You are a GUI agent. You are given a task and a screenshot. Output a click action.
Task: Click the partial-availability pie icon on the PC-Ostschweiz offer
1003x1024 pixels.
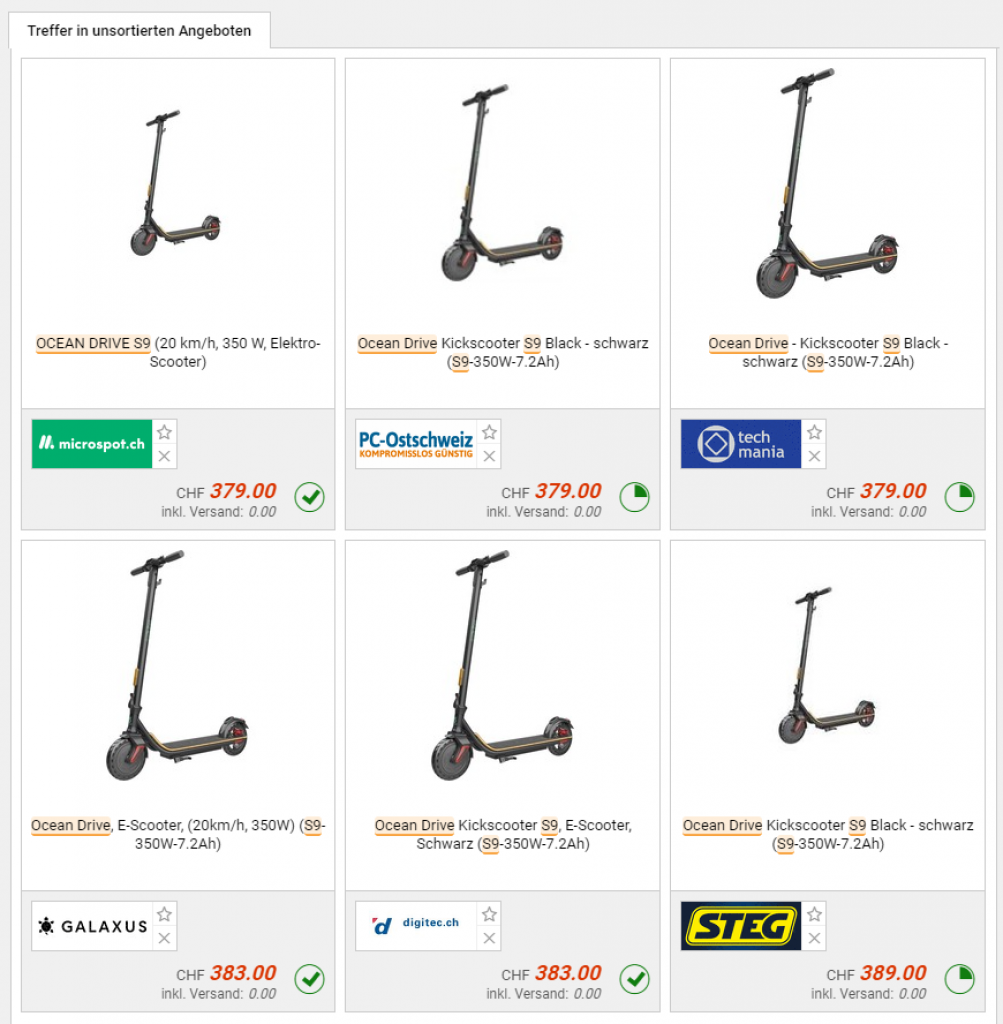coord(634,497)
